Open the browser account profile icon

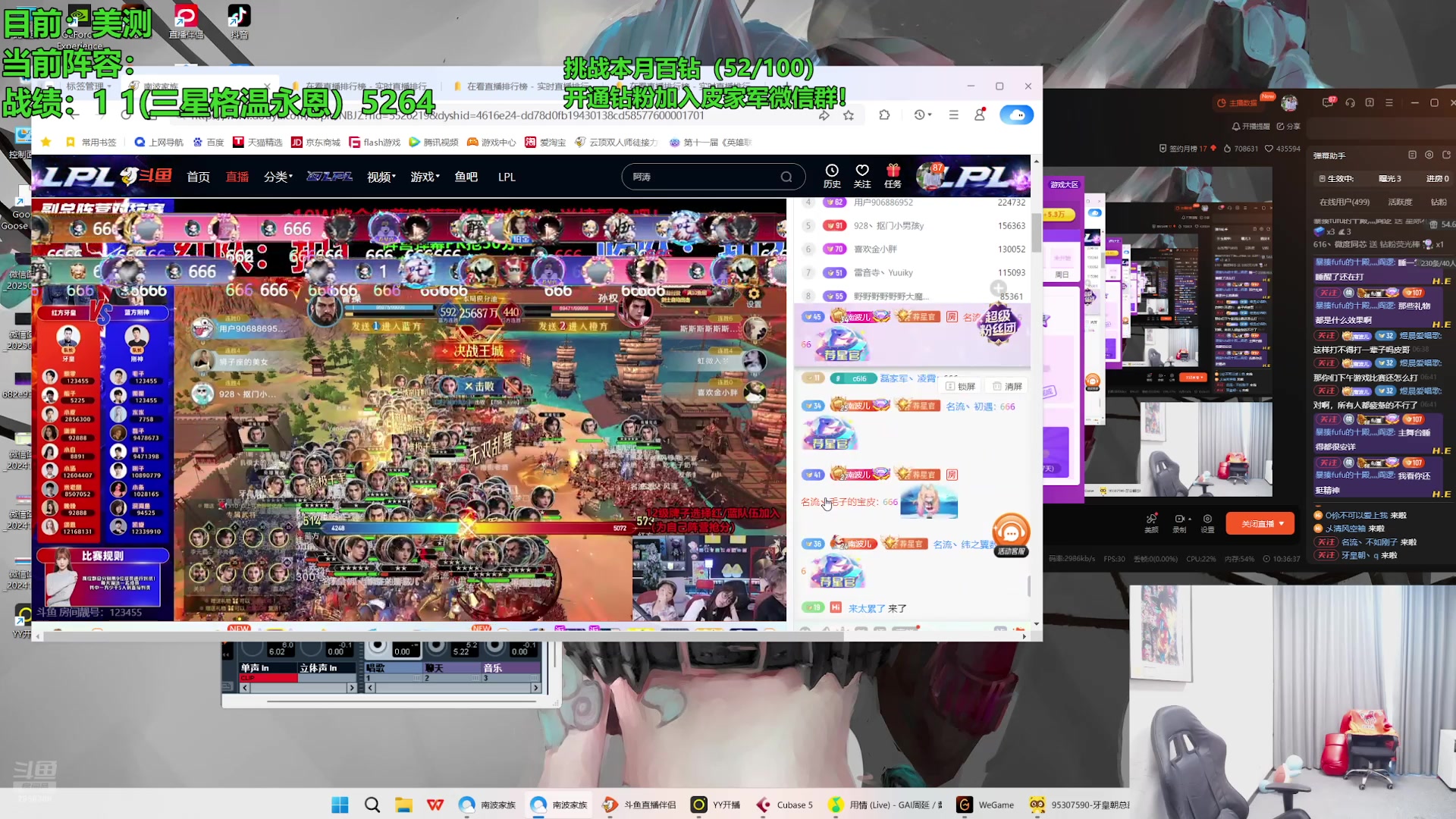(980, 115)
